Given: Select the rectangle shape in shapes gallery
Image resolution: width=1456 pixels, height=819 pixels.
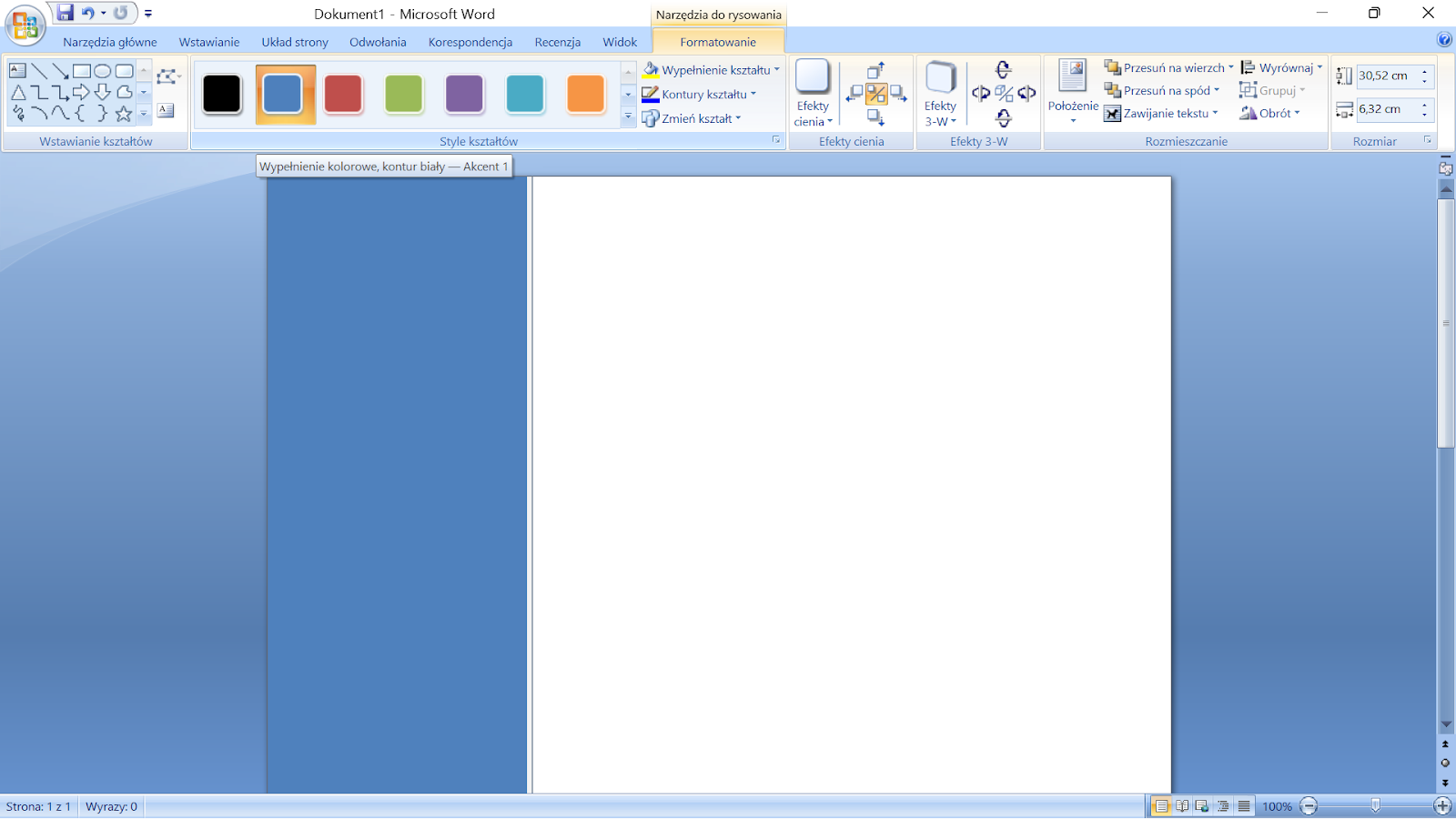Looking at the screenshot, I should (82, 71).
